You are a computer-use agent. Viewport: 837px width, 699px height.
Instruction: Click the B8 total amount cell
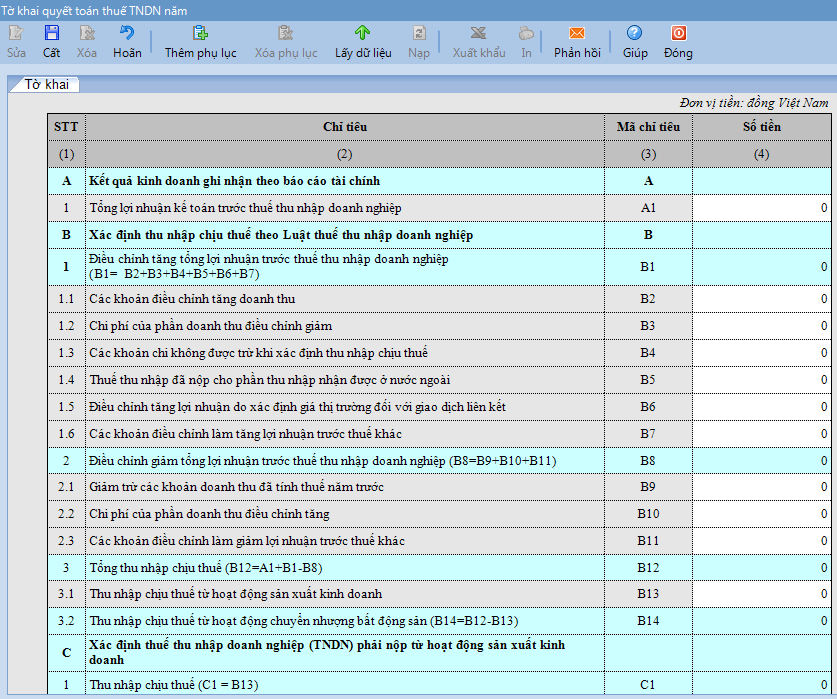click(x=762, y=460)
